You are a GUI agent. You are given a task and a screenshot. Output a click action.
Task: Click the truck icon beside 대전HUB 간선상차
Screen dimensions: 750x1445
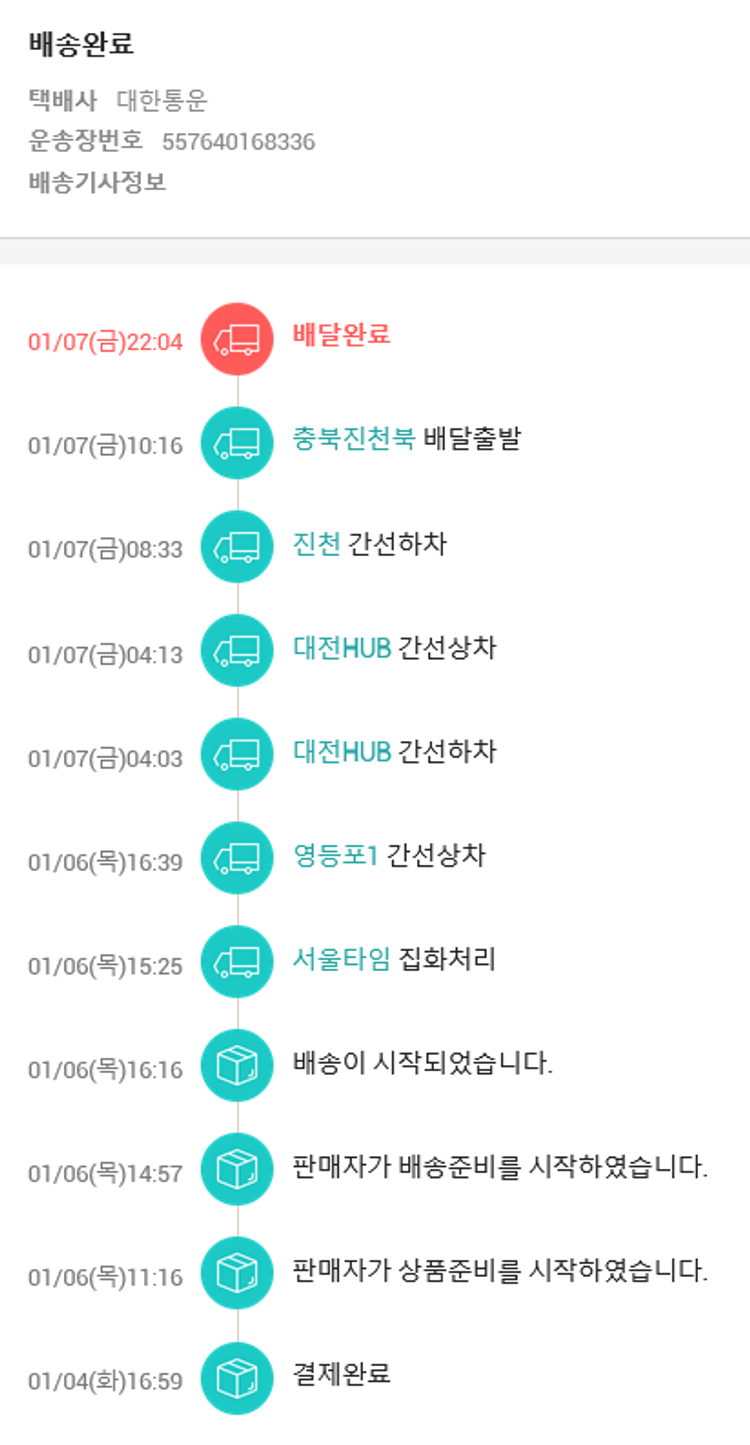click(237, 650)
